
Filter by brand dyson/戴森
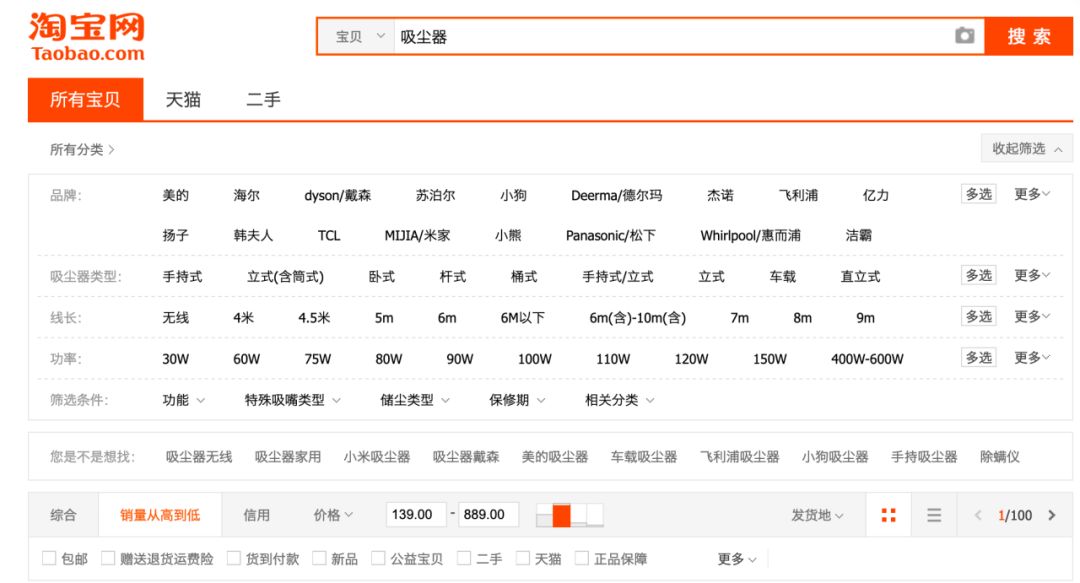click(x=338, y=195)
